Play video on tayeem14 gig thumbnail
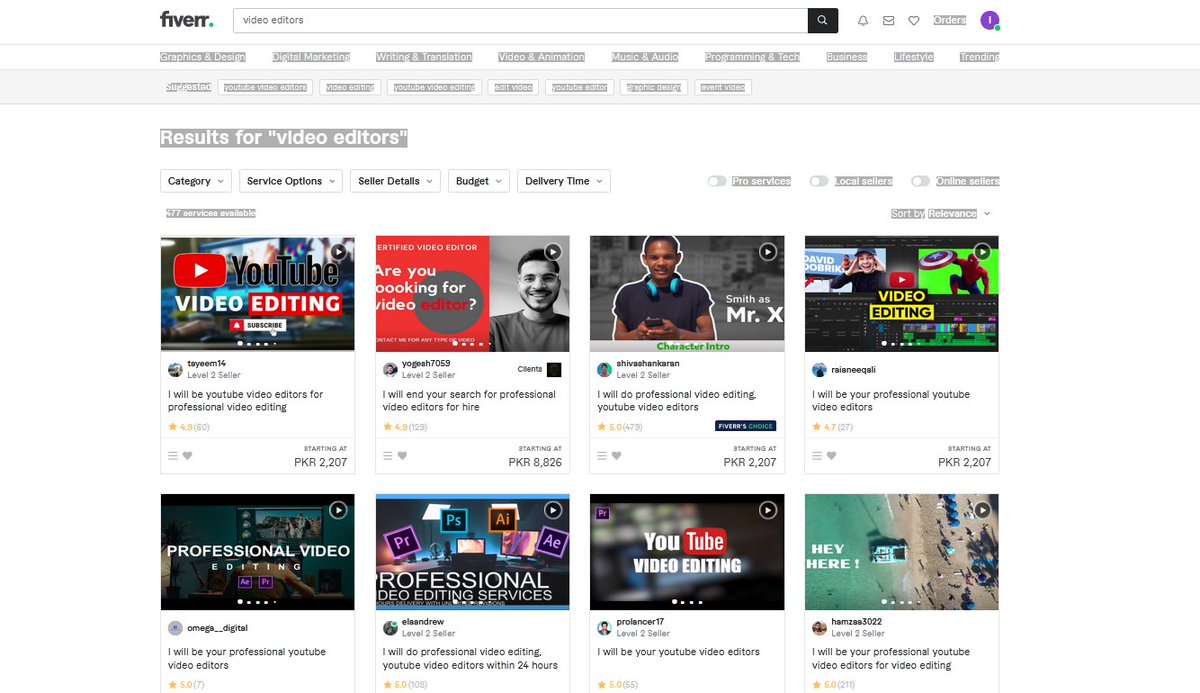This screenshot has height=693, width=1200. pyautogui.click(x=338, y=252)
